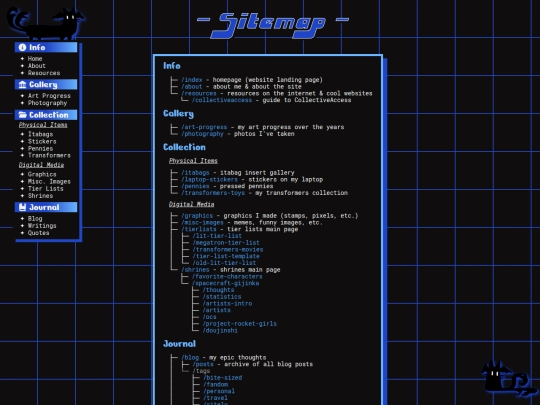
Task: Follow the /pennies link
Action: (195, 186)
